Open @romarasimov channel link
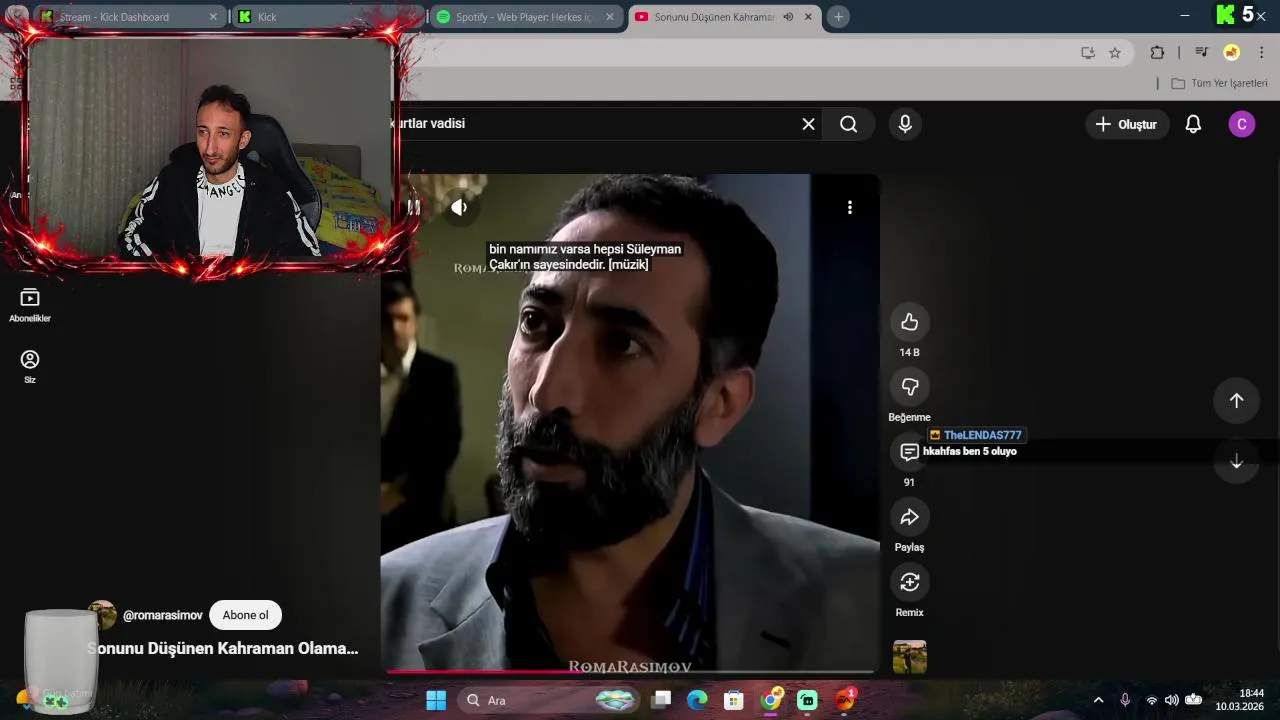The width and height of the screenshot is (1280, 720). (162, 615)
